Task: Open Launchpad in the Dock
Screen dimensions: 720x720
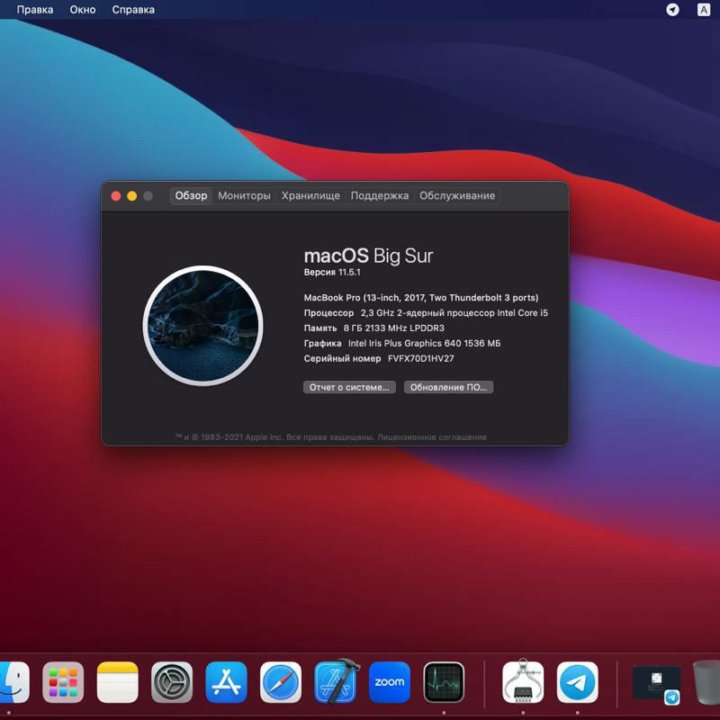Action: (63, 682)
